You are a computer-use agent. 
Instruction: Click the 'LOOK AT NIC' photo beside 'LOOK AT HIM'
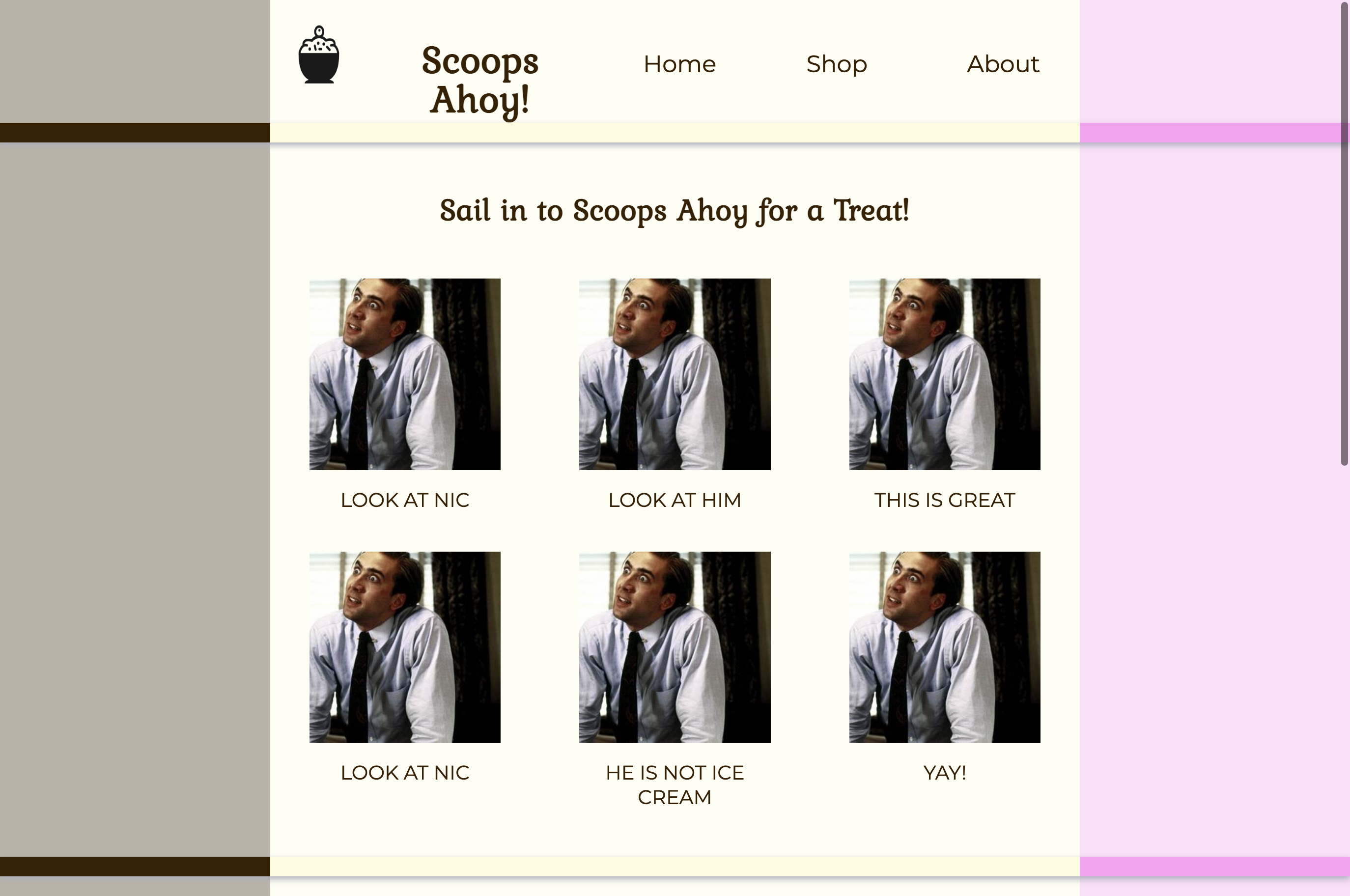pos(404,374)
